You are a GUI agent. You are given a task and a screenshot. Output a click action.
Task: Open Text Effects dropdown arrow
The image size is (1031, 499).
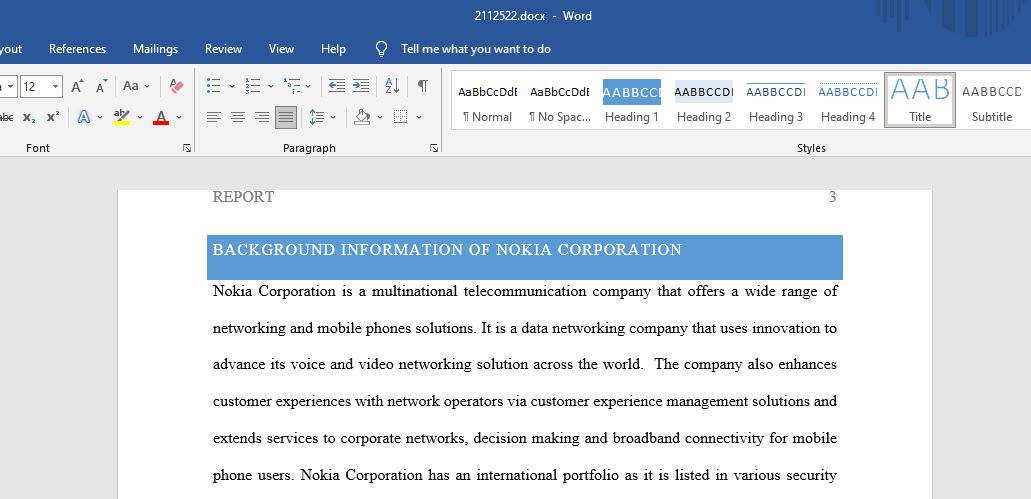(x=100, y=118)
